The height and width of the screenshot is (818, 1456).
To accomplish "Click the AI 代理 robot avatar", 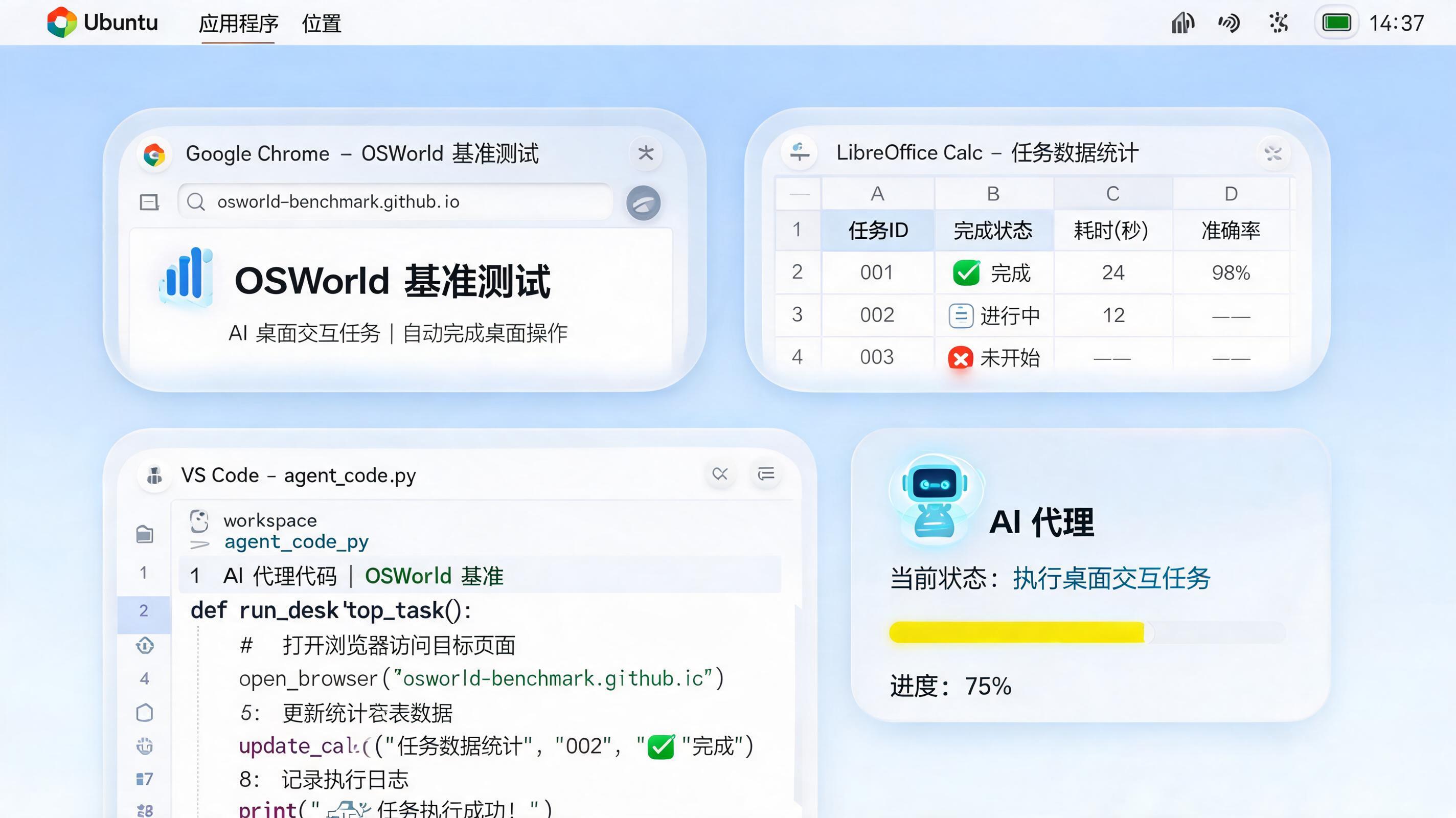I will click(x=936, y=501).
